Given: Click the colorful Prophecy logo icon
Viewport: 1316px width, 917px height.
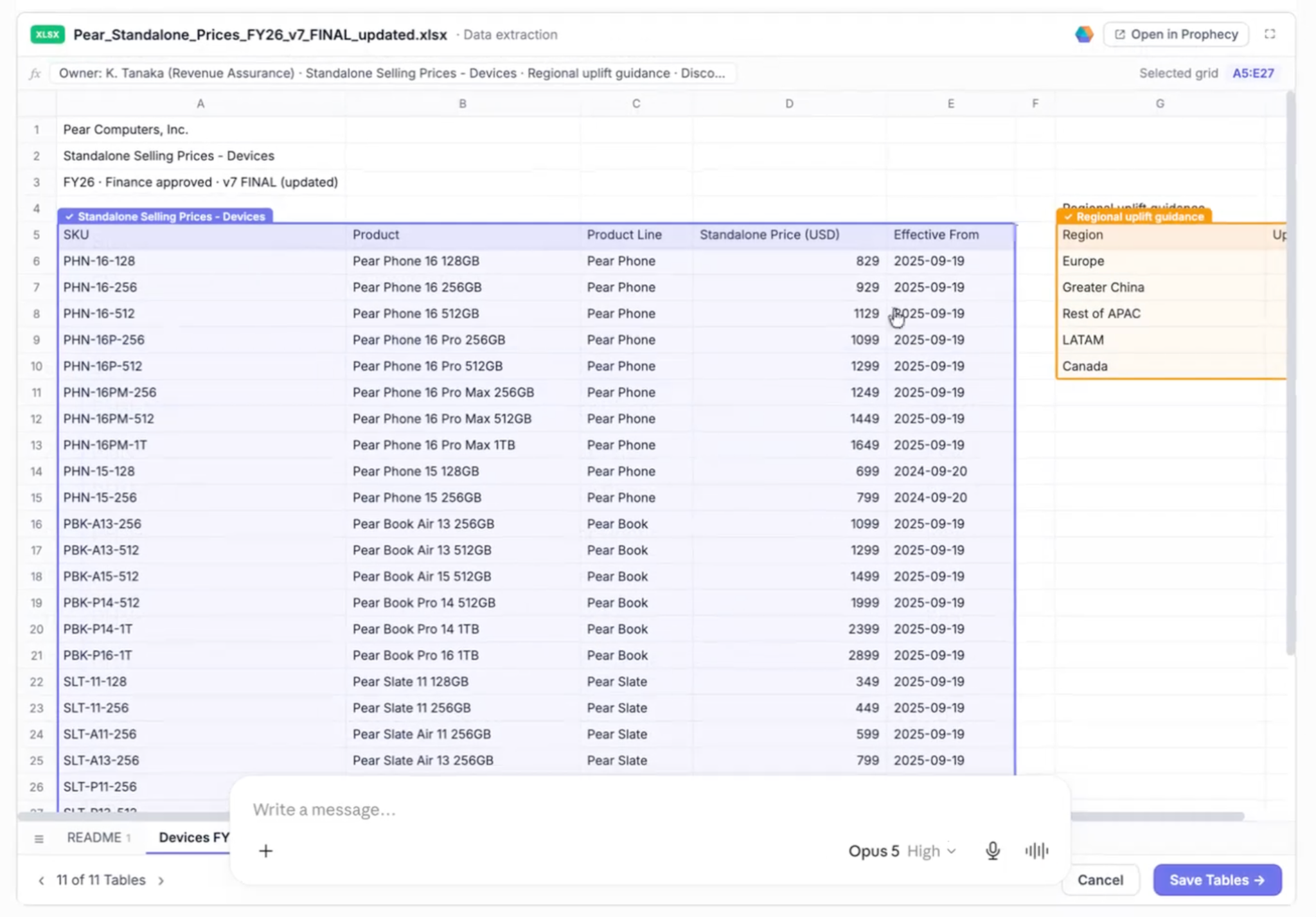Looking at the screenshot, I should pyautogui.click(x=1084, y=35).
